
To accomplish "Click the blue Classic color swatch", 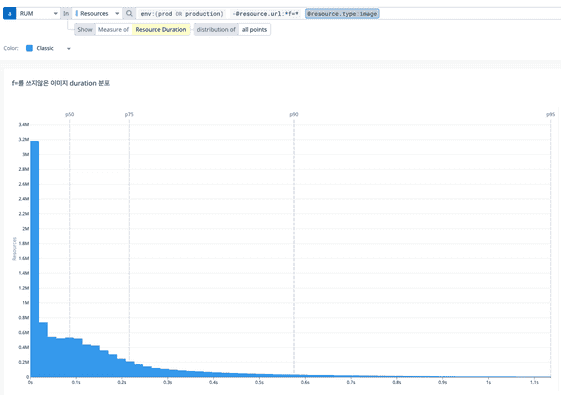I will point(29,48).
